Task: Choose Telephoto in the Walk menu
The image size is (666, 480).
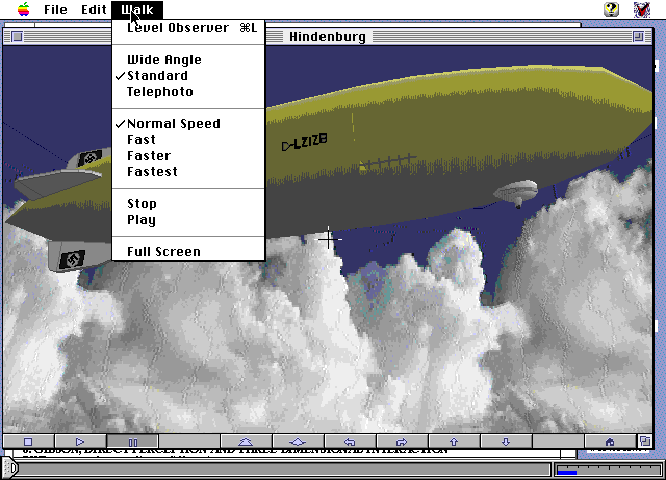Action: pyautogui.click(x=160, y=92)
